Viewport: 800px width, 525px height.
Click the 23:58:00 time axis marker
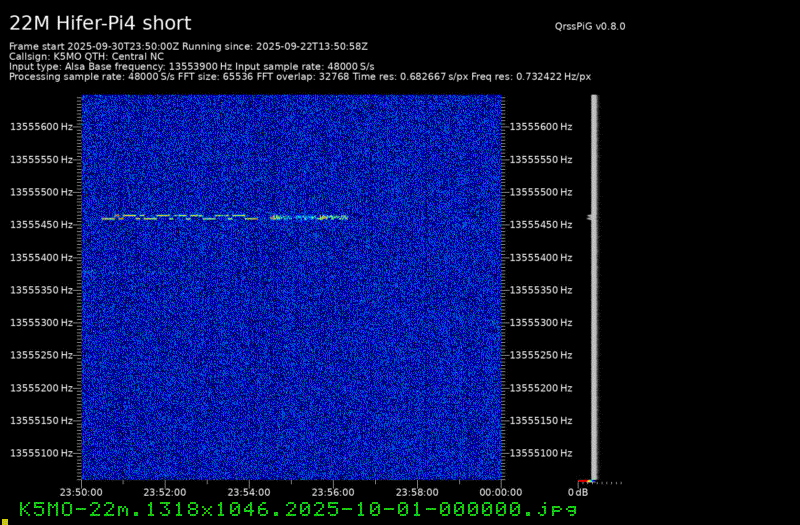tap(417, 492)
